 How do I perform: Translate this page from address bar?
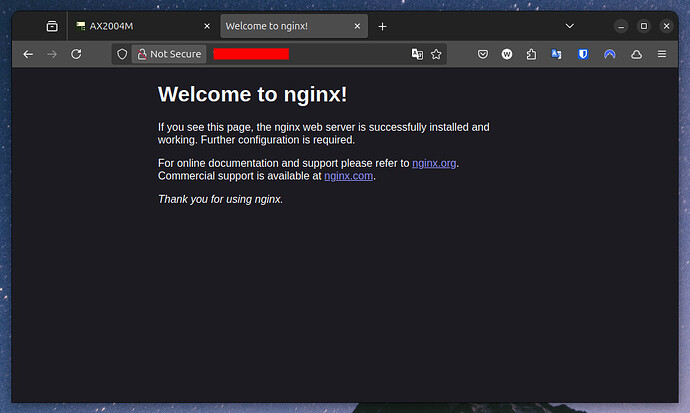tap(417, 54)
